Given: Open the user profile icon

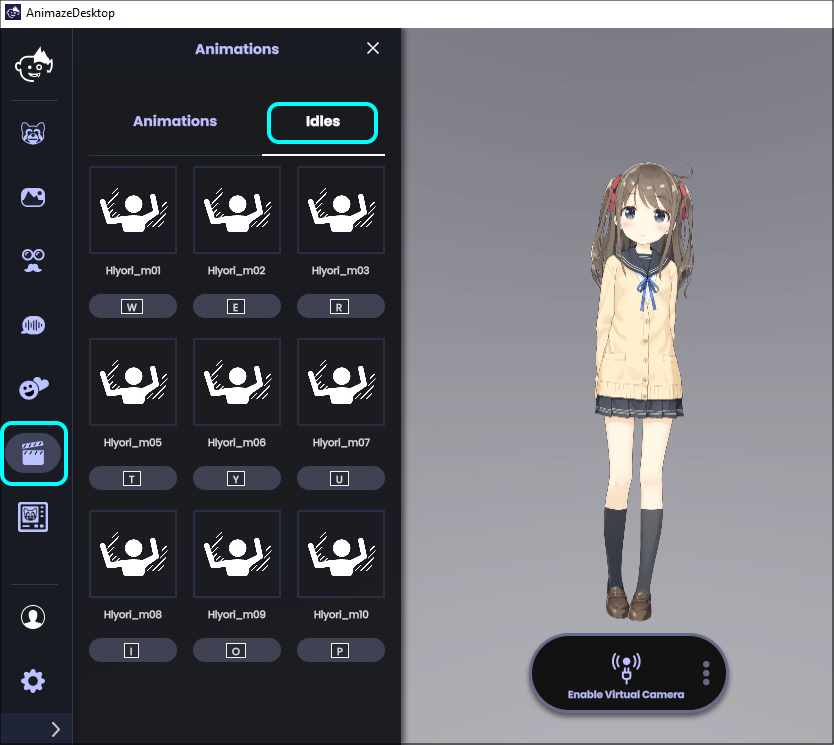Looking at the screenshot, I should (33, 617).
